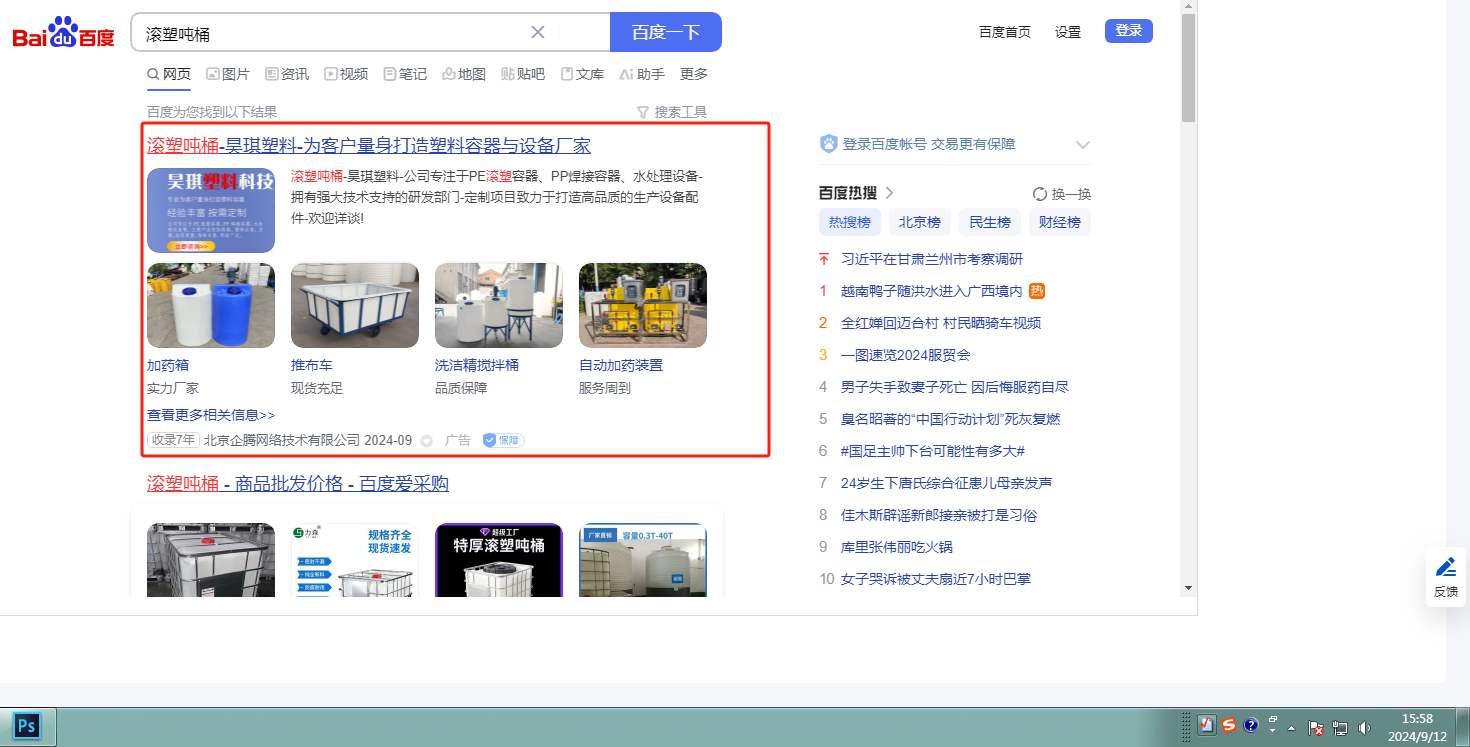Screen dimensions: 1470x747
Task: Click the 规格齐全 现货速发 product image
Action: point(355,560)
